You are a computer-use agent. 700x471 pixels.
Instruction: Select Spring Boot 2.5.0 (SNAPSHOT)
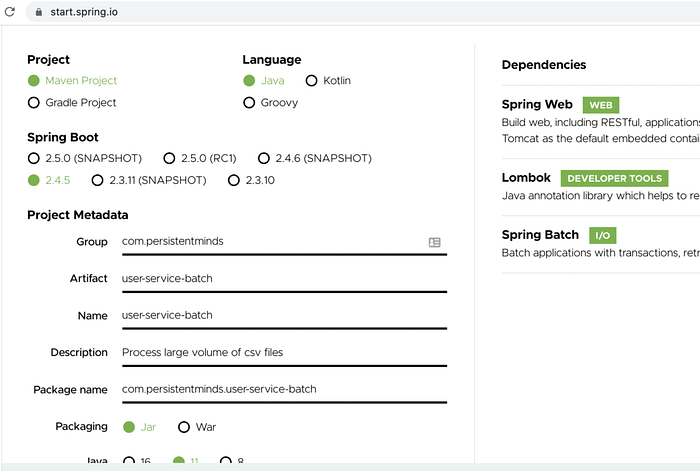[34, 158]
